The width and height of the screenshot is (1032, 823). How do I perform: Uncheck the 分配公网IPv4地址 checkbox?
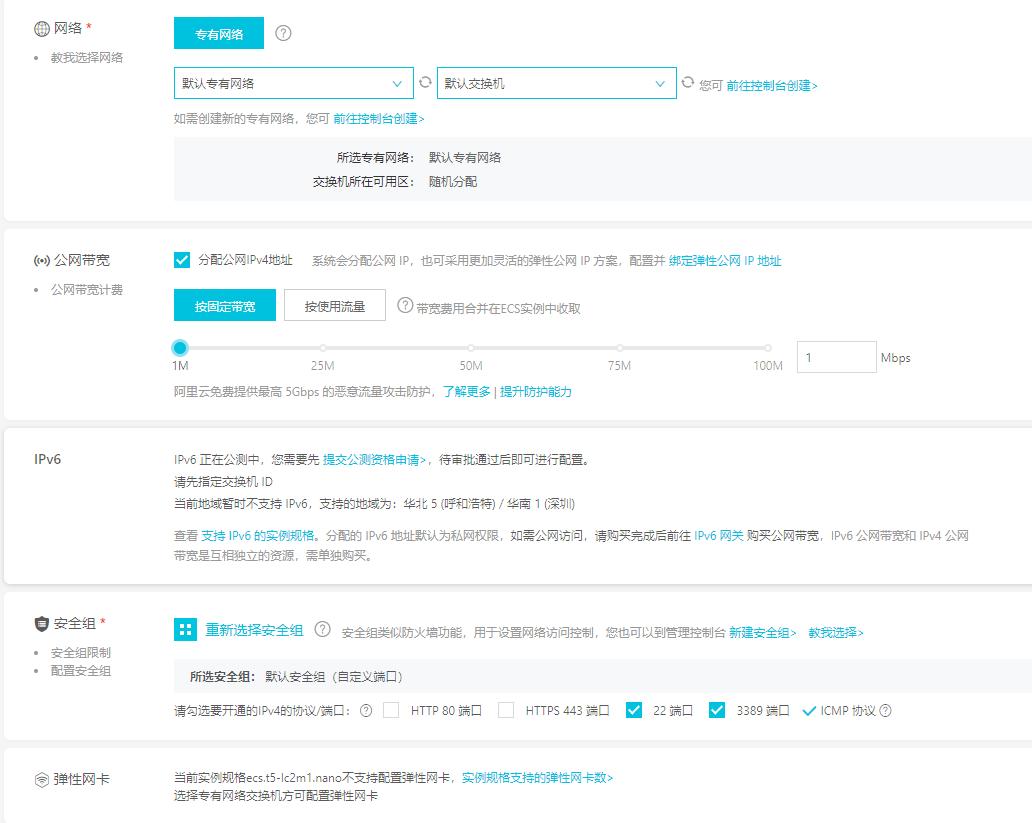pyautogui.click(x=181, y=259)
